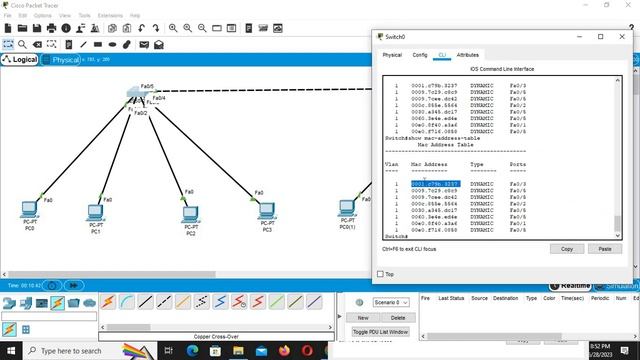Click highlighted MAC address 0001.c79b.8237

[x=436, y=184]
